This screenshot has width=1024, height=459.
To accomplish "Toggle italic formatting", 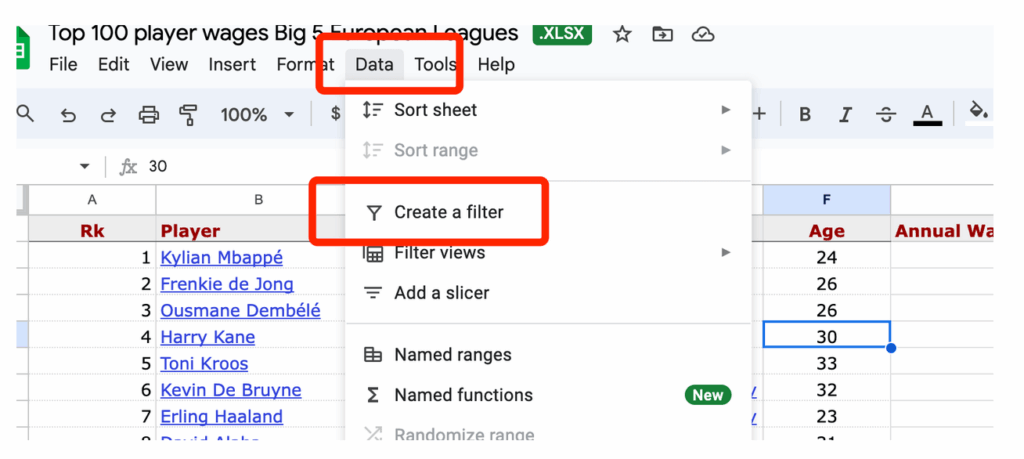I will tap(845, 115).
